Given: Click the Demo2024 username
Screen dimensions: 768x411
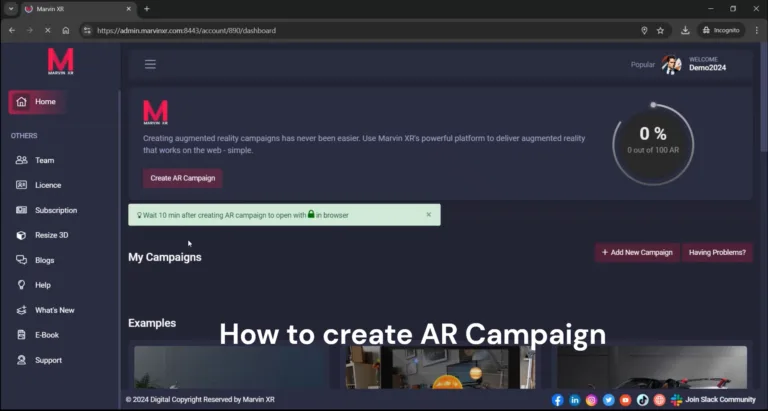Looking at the screenshot, I should [x=707, y=68].
